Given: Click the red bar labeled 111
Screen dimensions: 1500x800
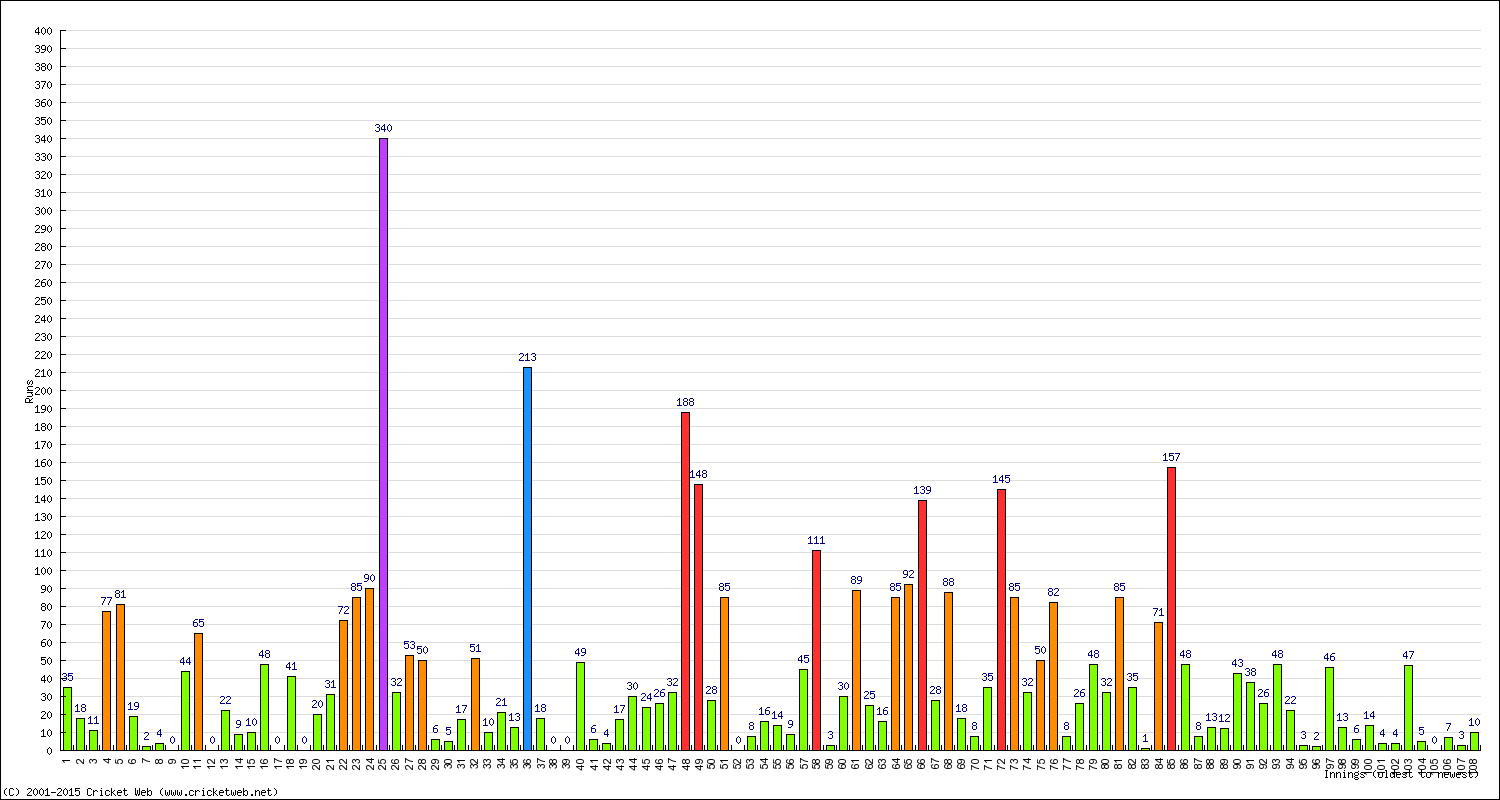Looking at the screenshot, I should point(817,650).
